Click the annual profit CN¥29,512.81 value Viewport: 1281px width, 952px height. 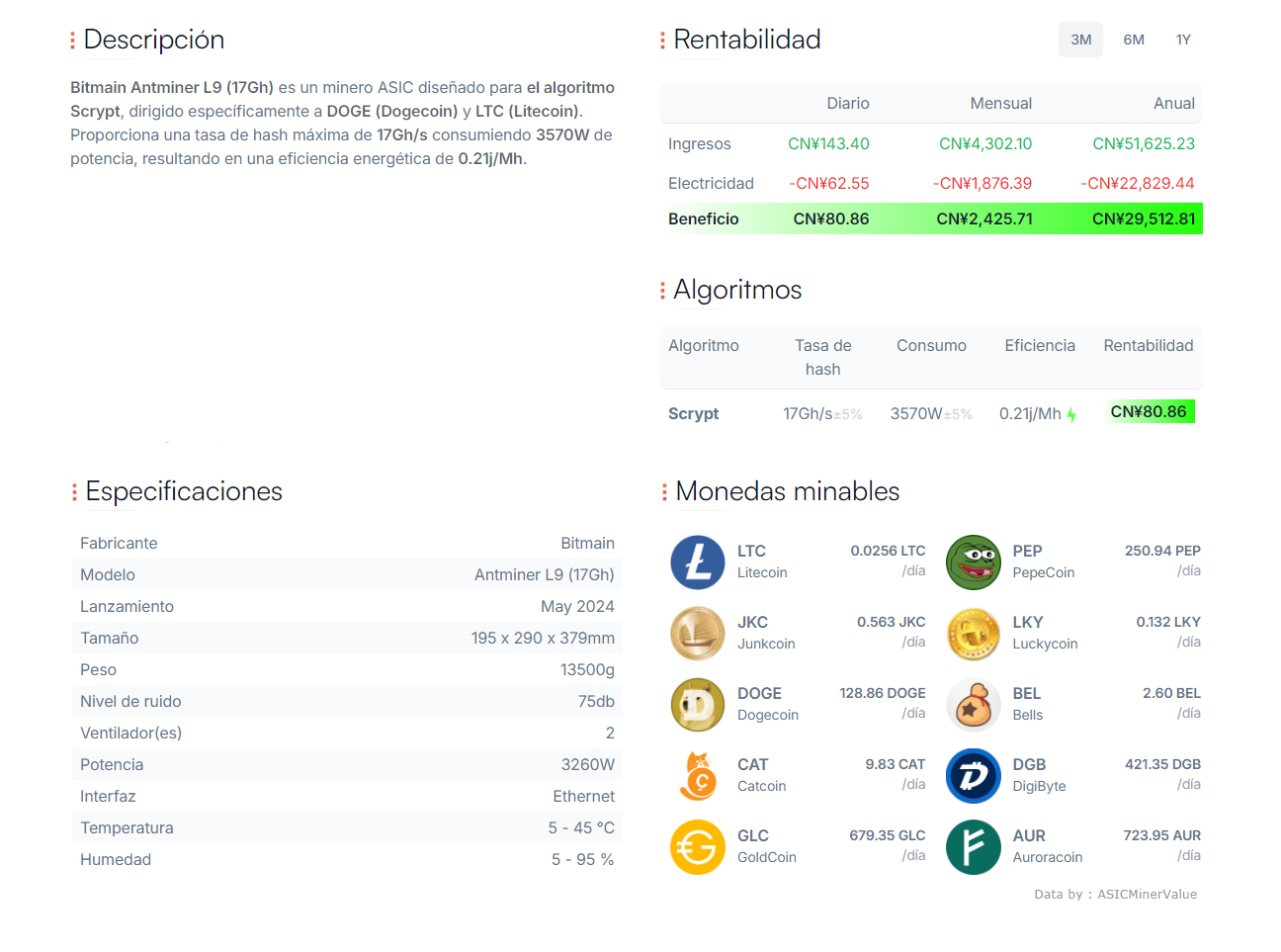coord(1144,218)
